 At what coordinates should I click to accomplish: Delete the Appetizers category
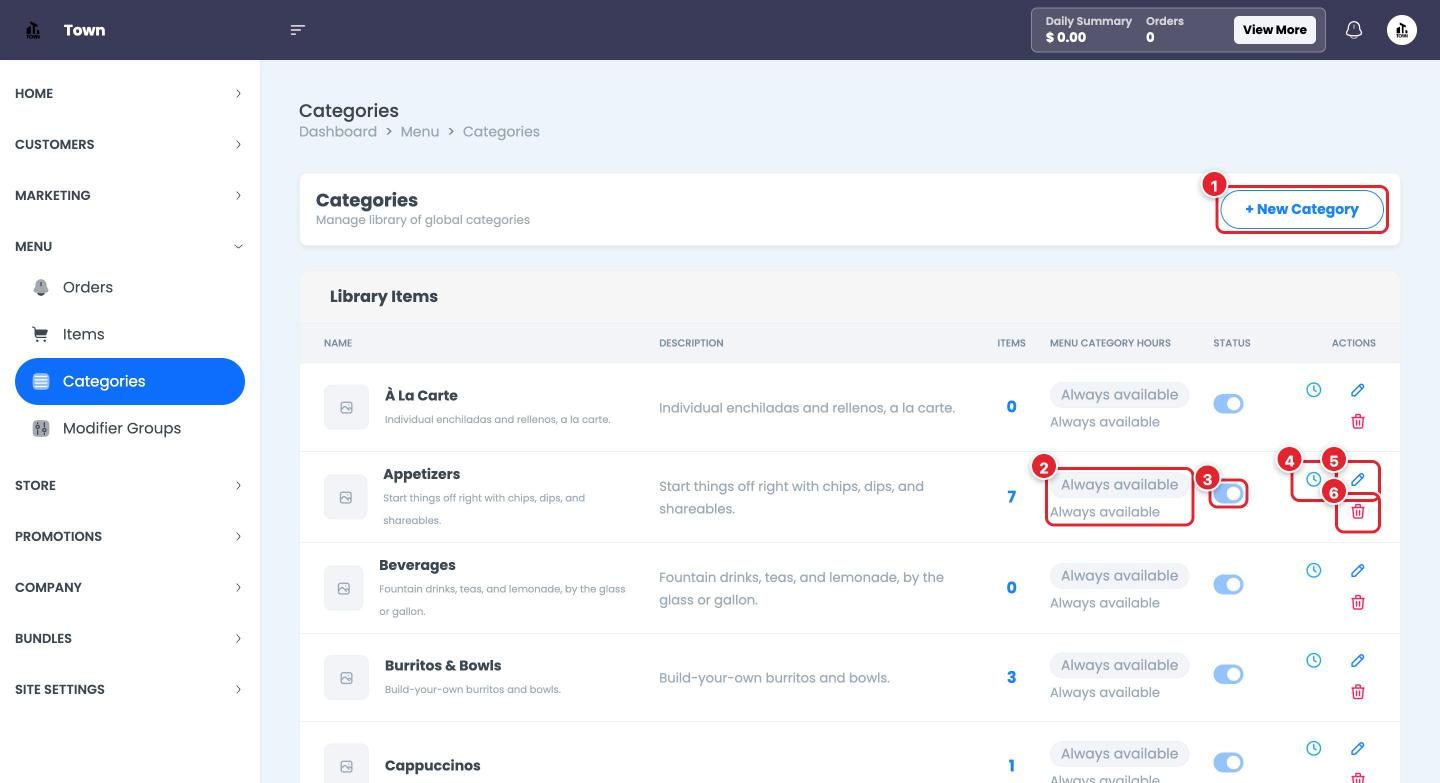1358,511
